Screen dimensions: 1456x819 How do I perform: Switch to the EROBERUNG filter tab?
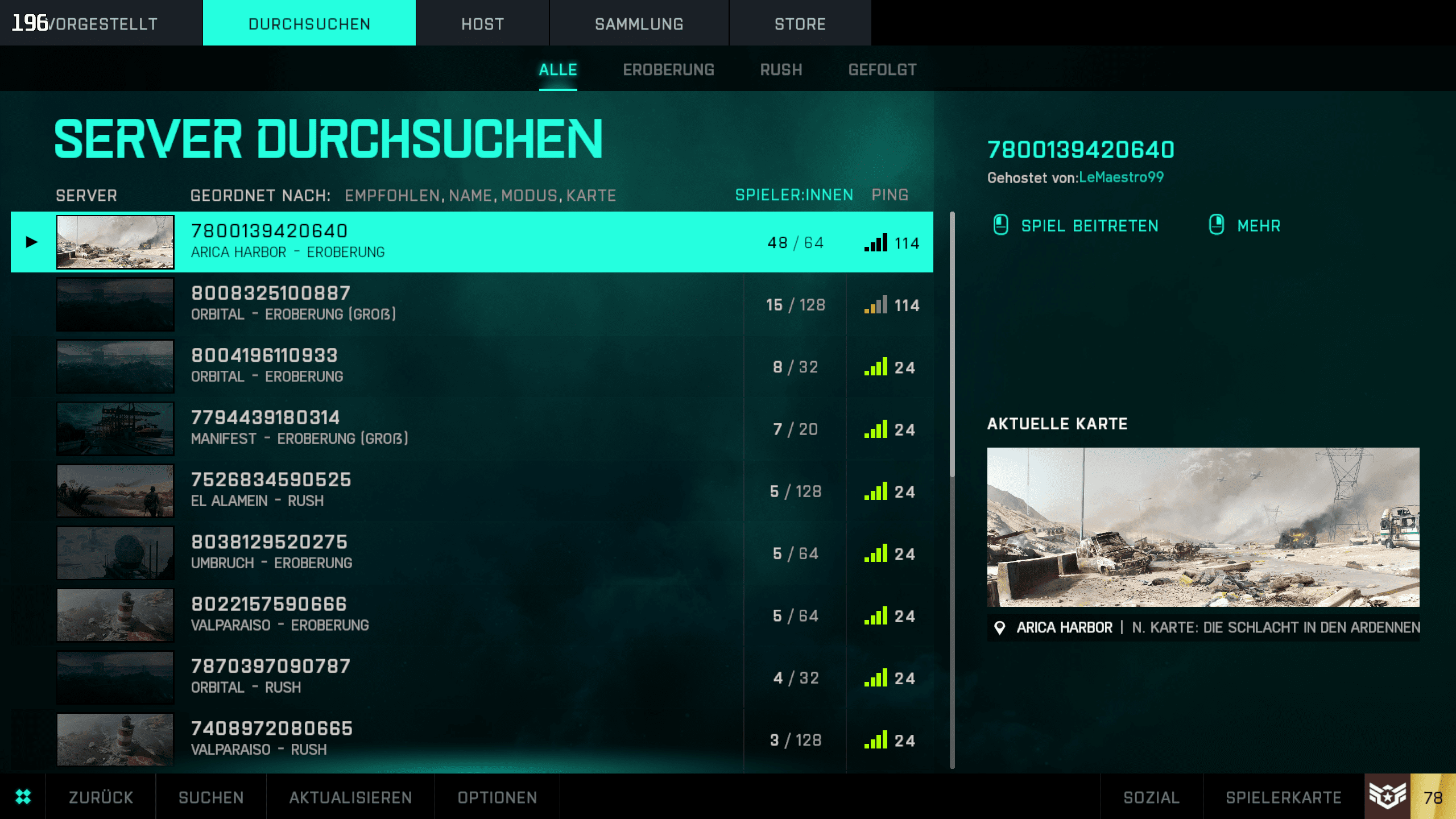pos(668,70)
